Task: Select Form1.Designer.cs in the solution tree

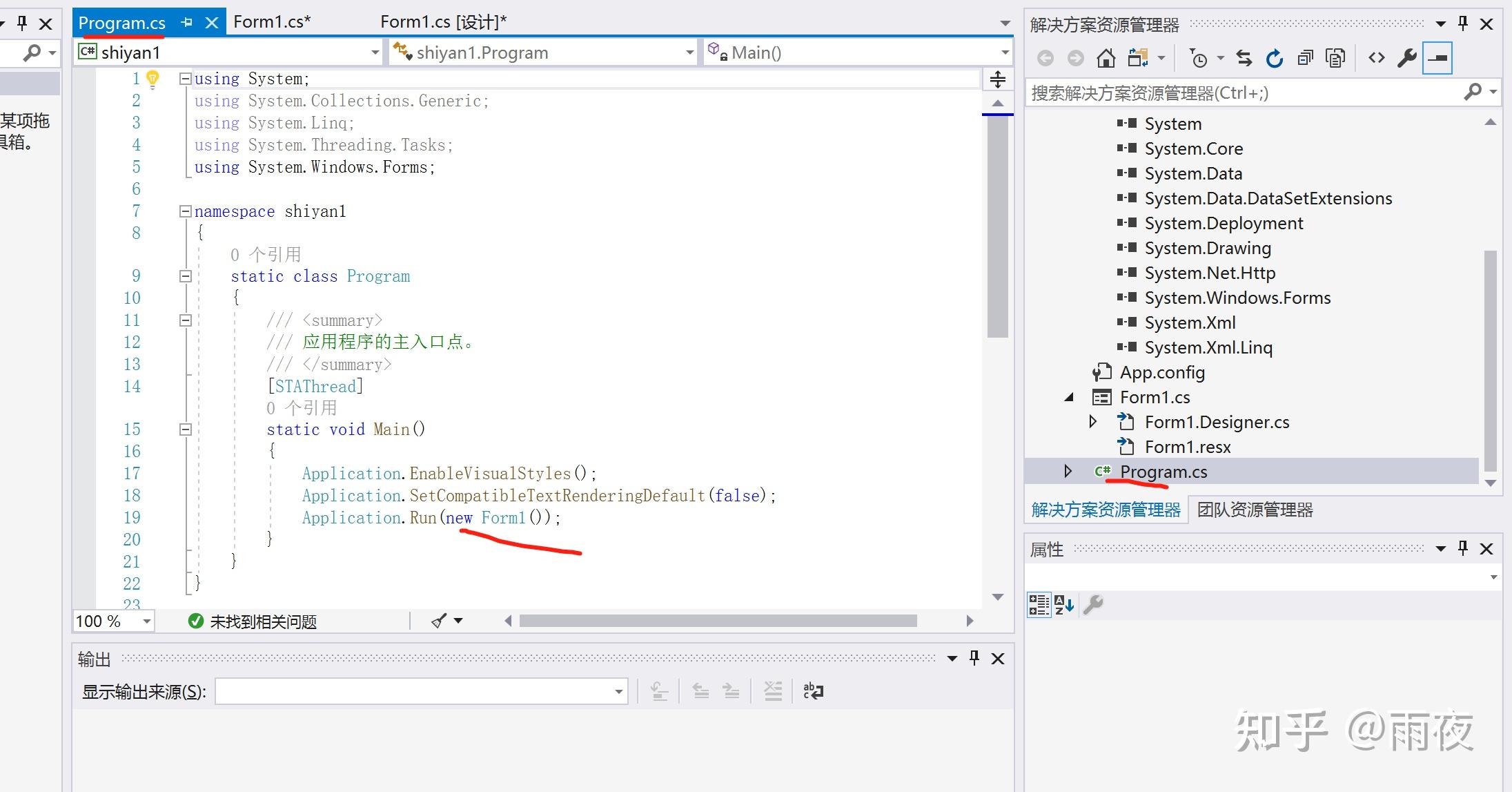Action: pyautogui.click(x=1216, y=422)
